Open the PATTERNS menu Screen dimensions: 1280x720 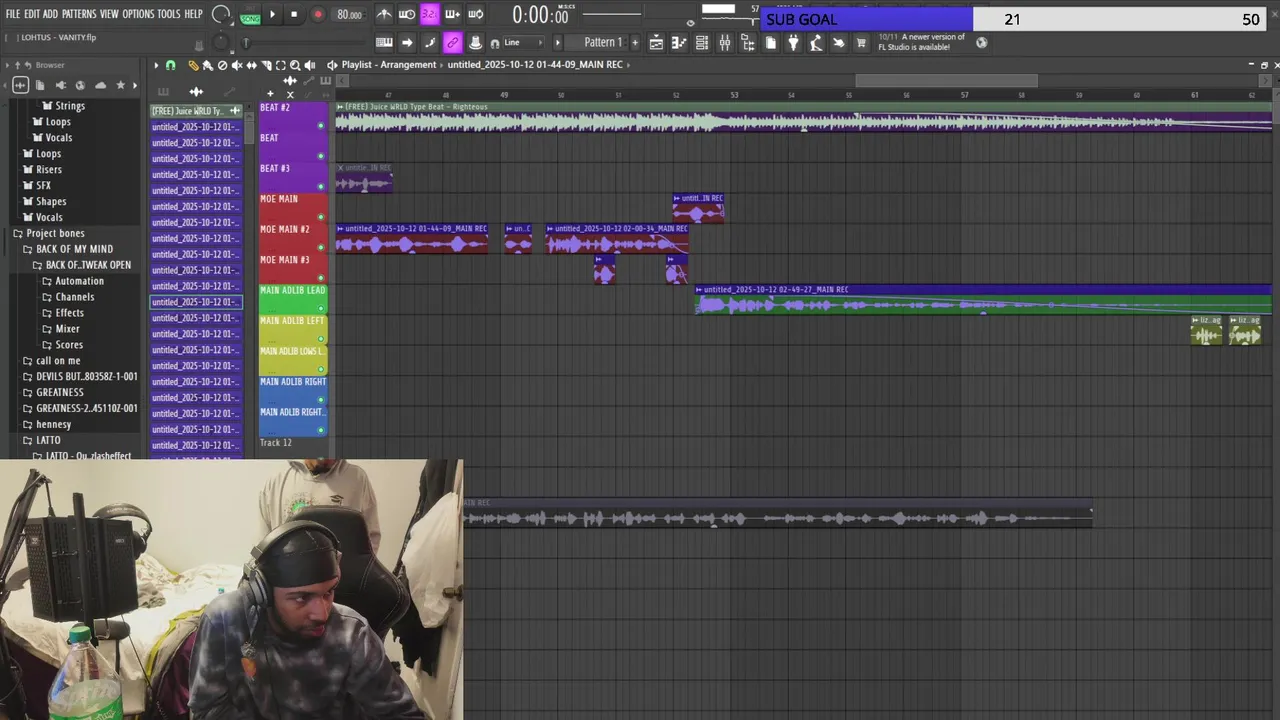(x=79, y=14)
